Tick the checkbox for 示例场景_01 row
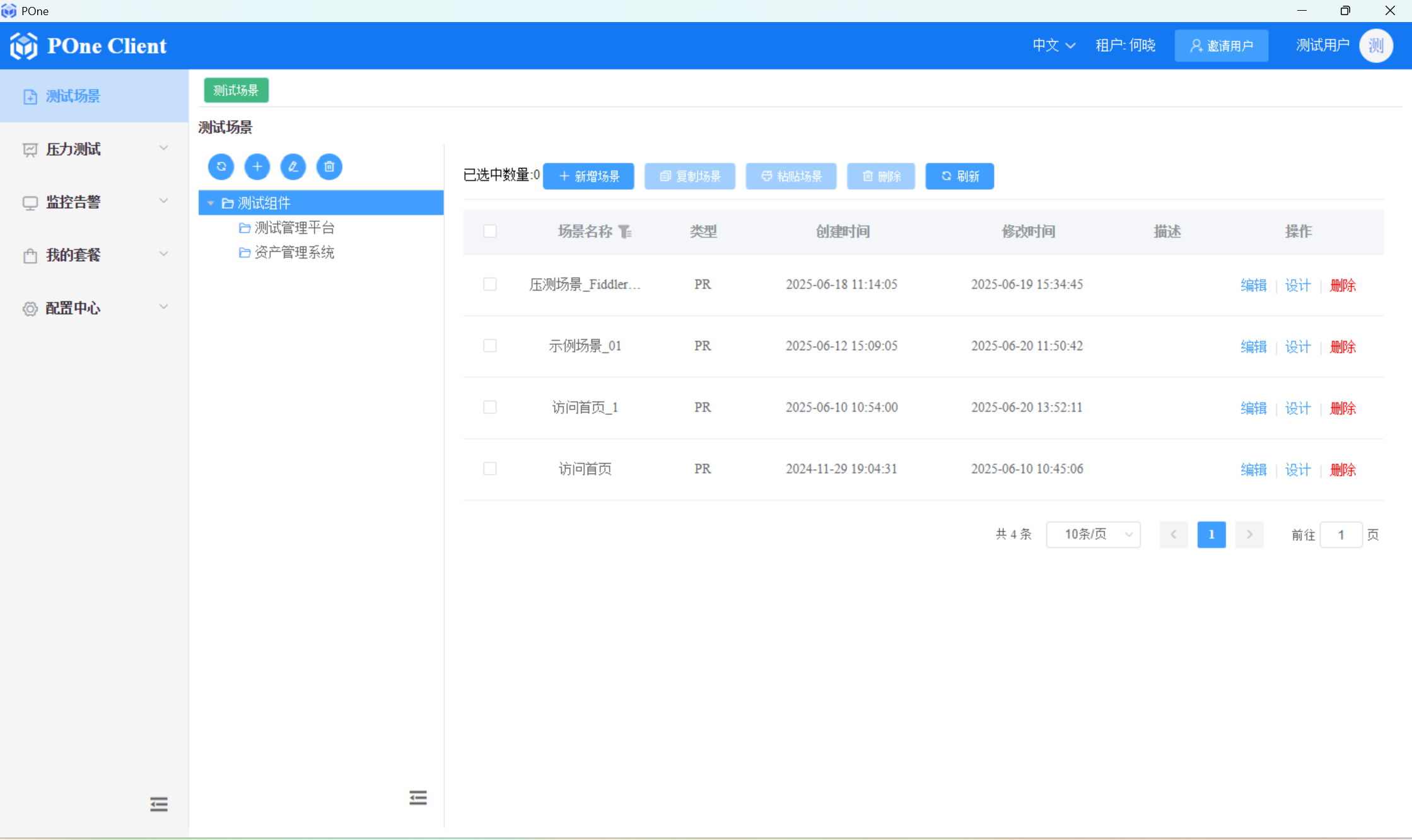The width and height of the screenshot is (1412, 840). coord(490,346)
